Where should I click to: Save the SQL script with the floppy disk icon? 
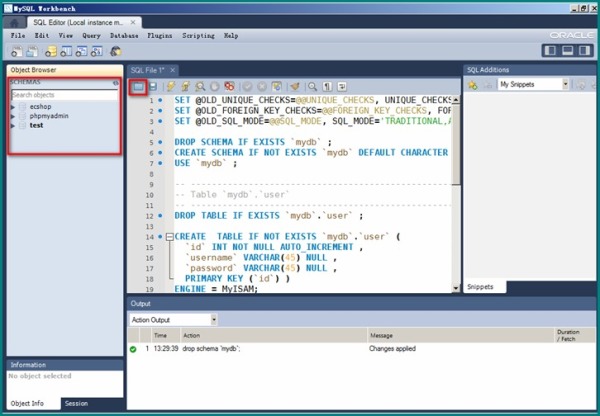click(153, 87)
